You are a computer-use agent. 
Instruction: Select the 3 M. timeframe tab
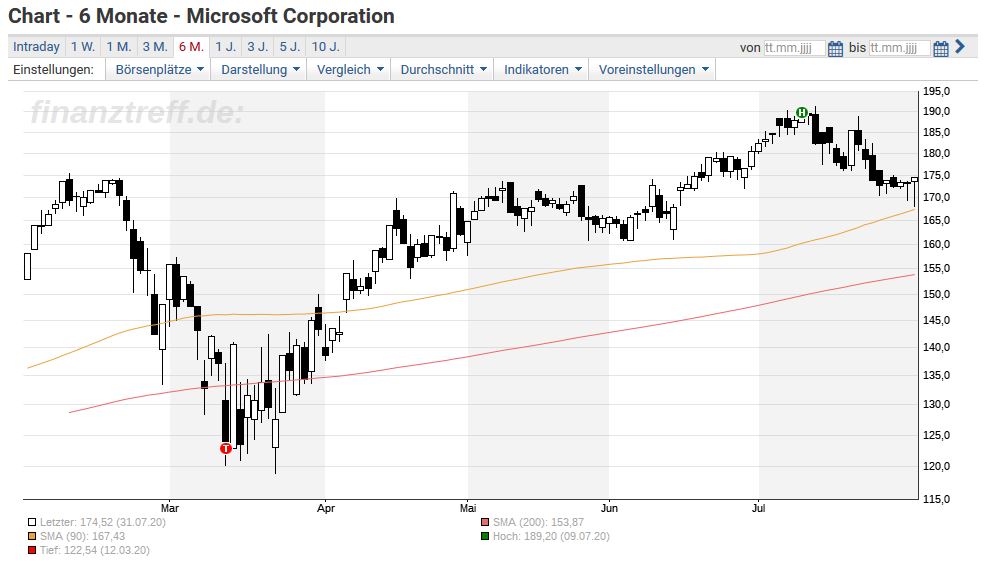(x=155, y=47)
